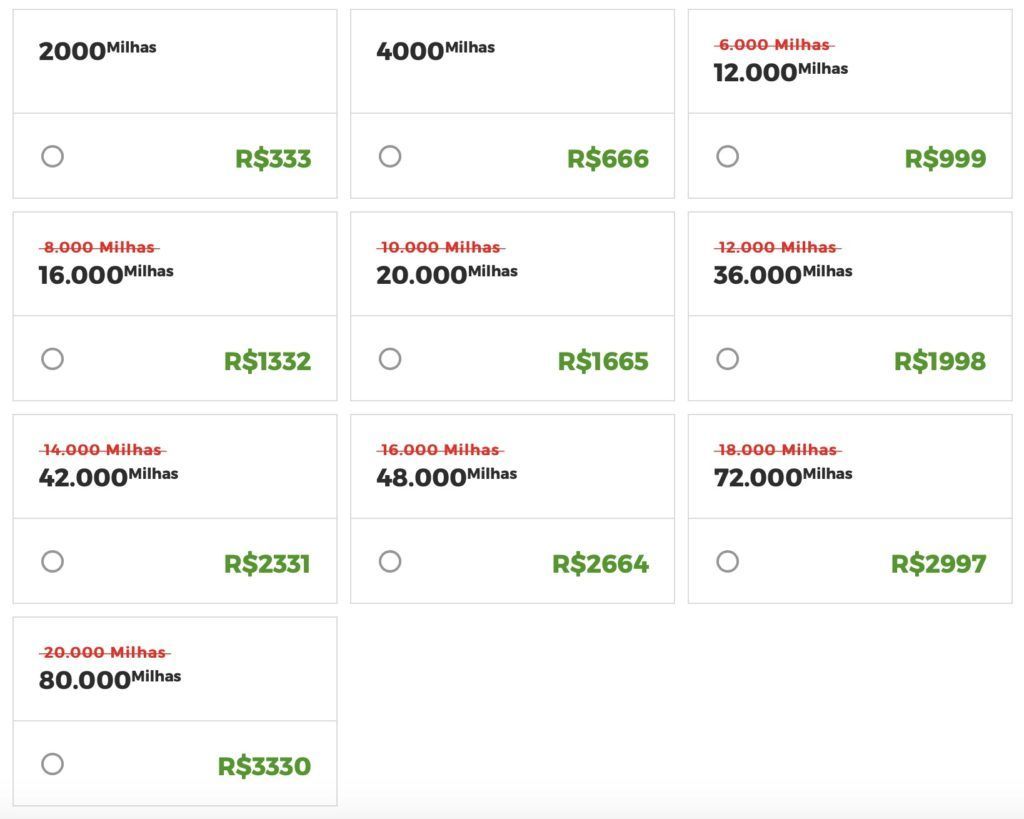Click the 2000 Milhas package card

175,104
